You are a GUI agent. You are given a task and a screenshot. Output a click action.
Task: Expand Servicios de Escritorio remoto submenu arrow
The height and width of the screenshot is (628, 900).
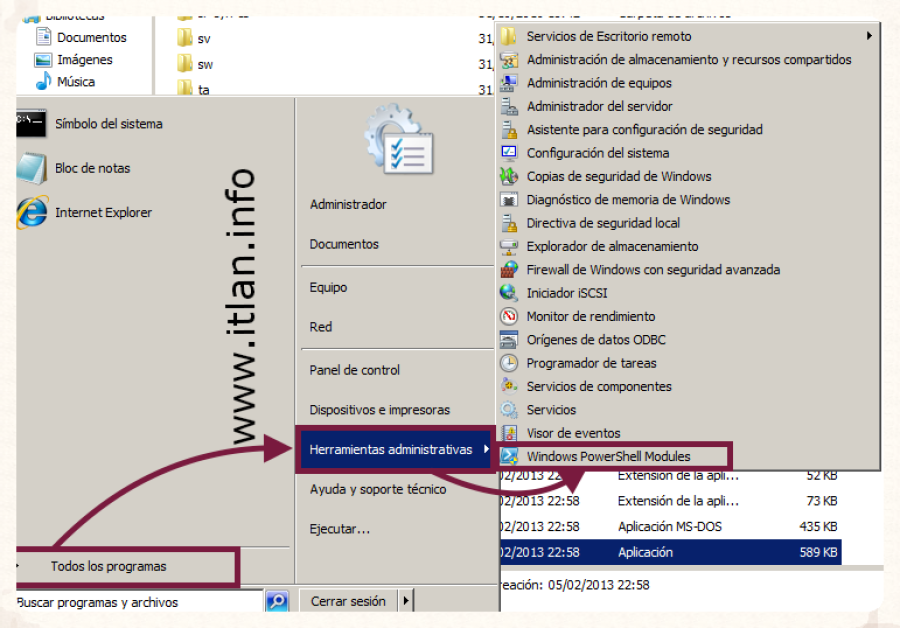click(x=869, y=36)
